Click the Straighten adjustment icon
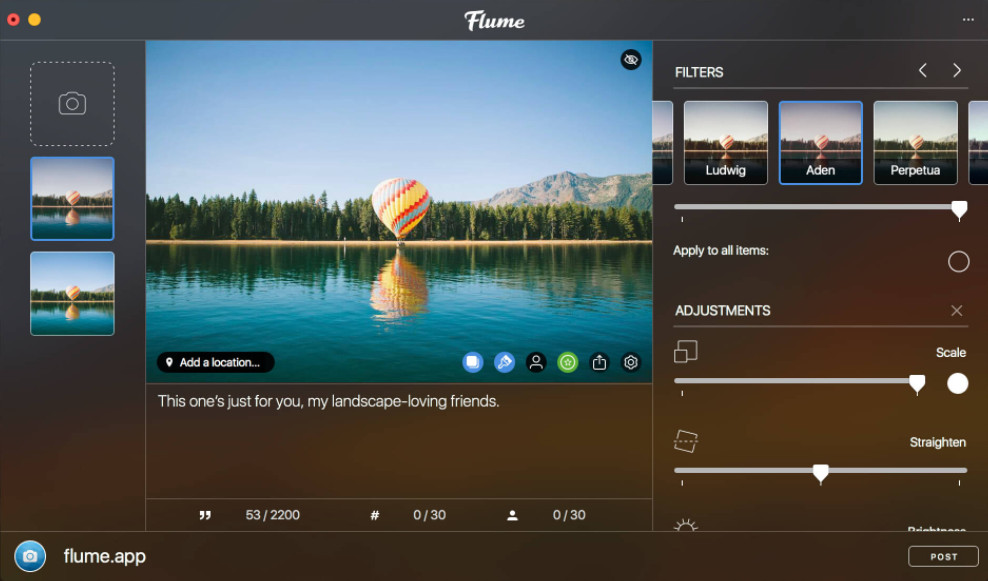The height and width of the screenshot is (581, 988). tap(686, 441)
